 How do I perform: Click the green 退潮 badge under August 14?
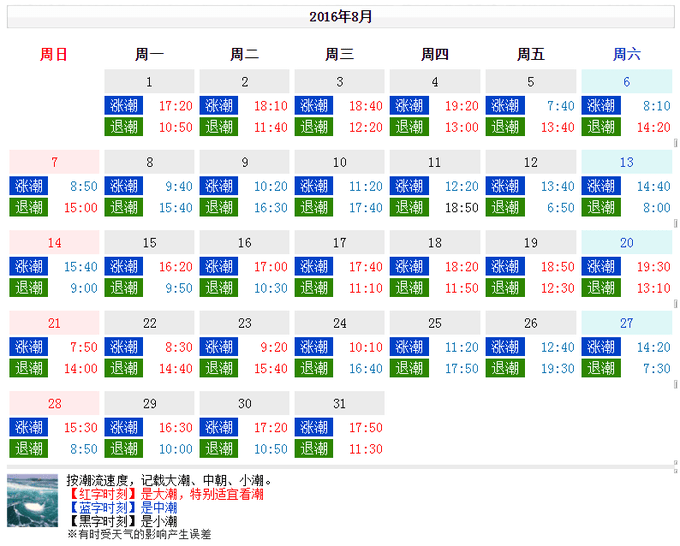point(28,288)
